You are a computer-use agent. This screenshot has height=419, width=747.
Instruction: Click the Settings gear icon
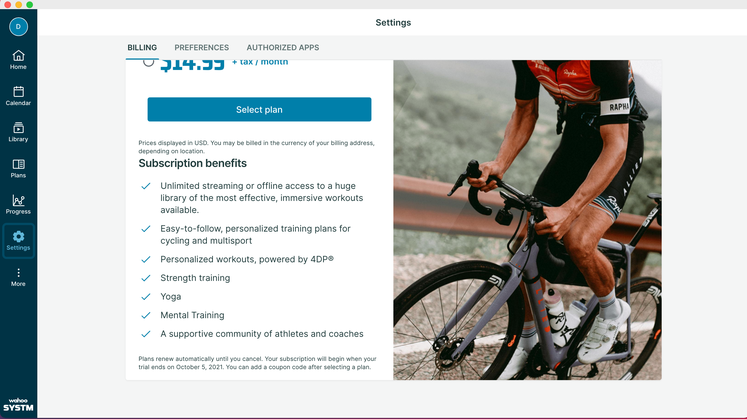coord(19,237)
